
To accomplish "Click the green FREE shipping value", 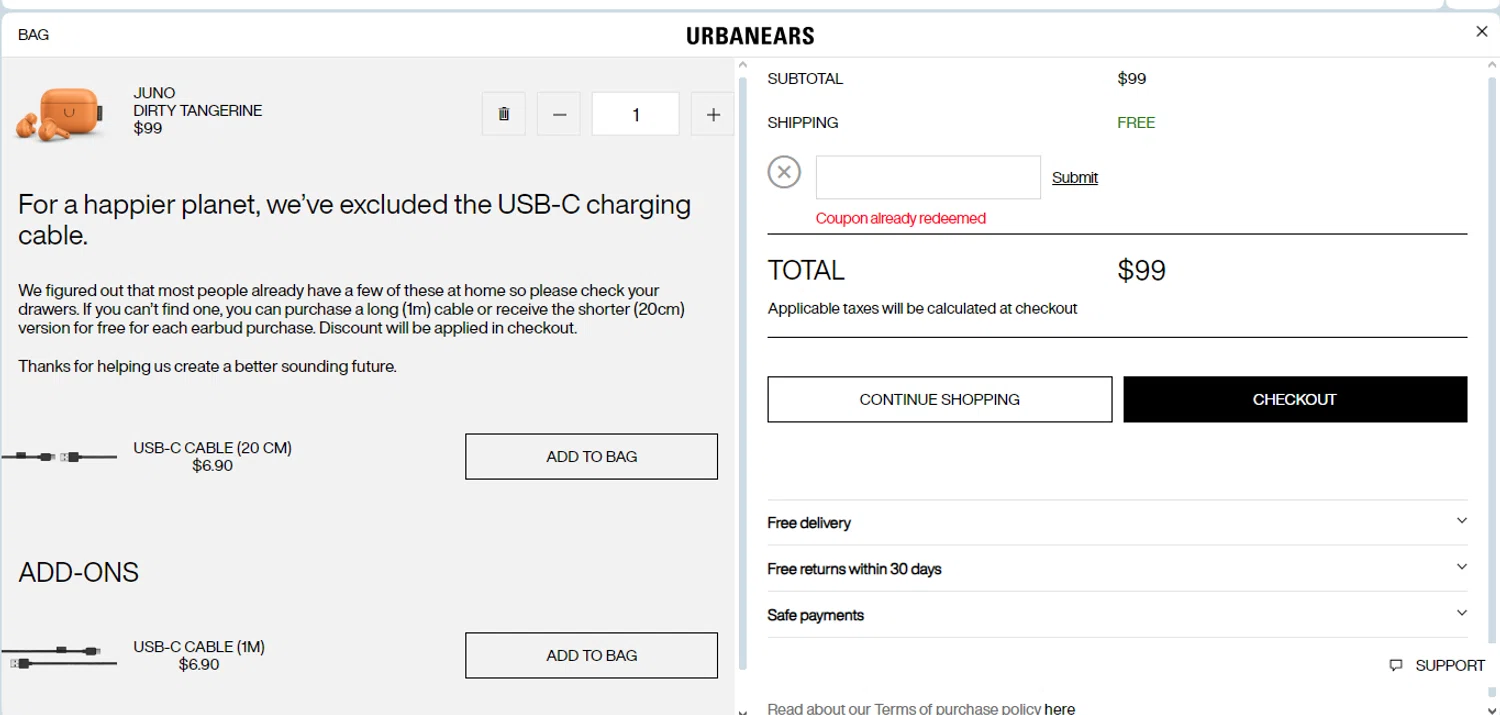I will point(1136,122).
